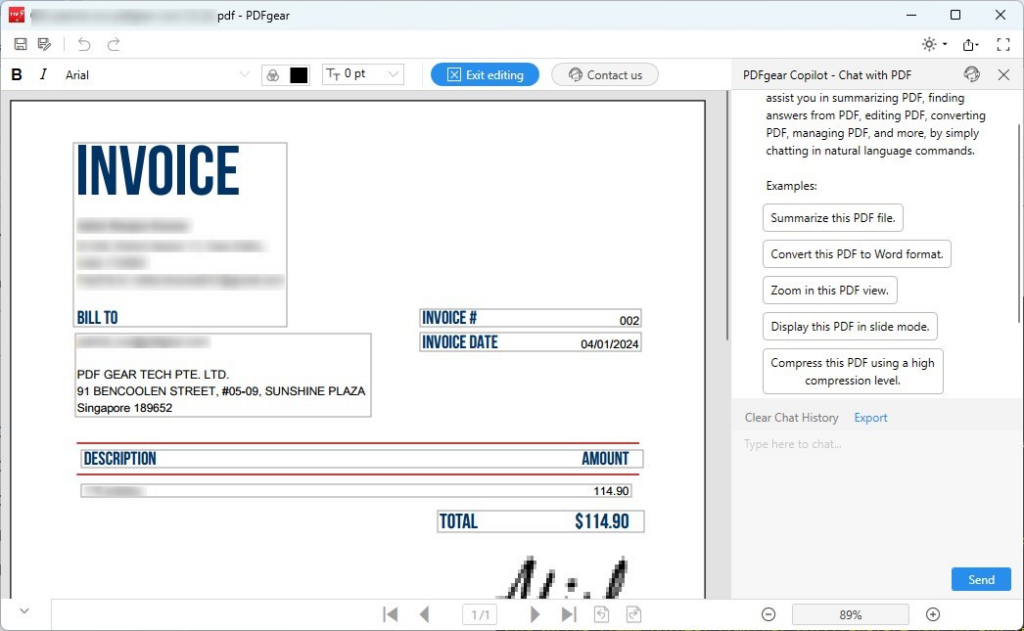This screenshot has height=631, width=1024.
Task: Minimize the PDFgear window
Action: (x=912, y=15)
